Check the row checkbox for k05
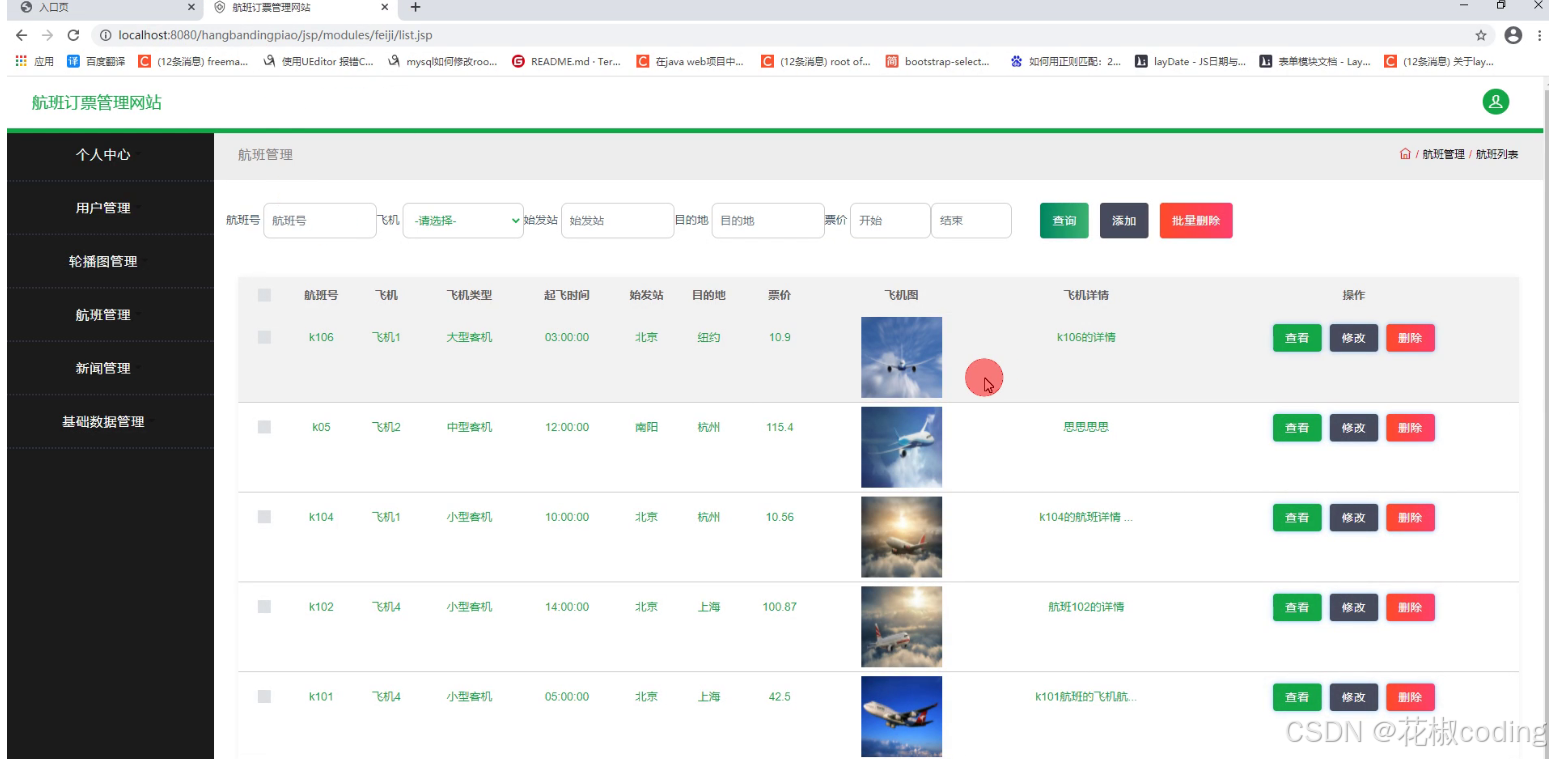This screenshot has height=759, width=1551. [x=264, y=427]
